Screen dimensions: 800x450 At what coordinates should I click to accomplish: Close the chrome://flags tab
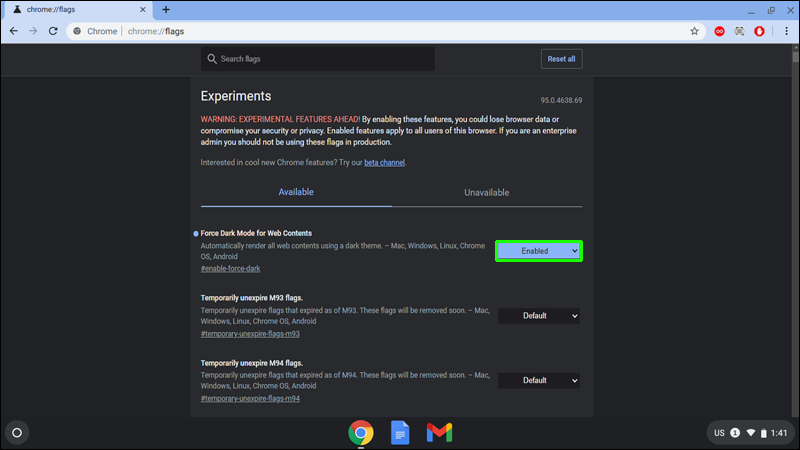[x=143, y=10]
